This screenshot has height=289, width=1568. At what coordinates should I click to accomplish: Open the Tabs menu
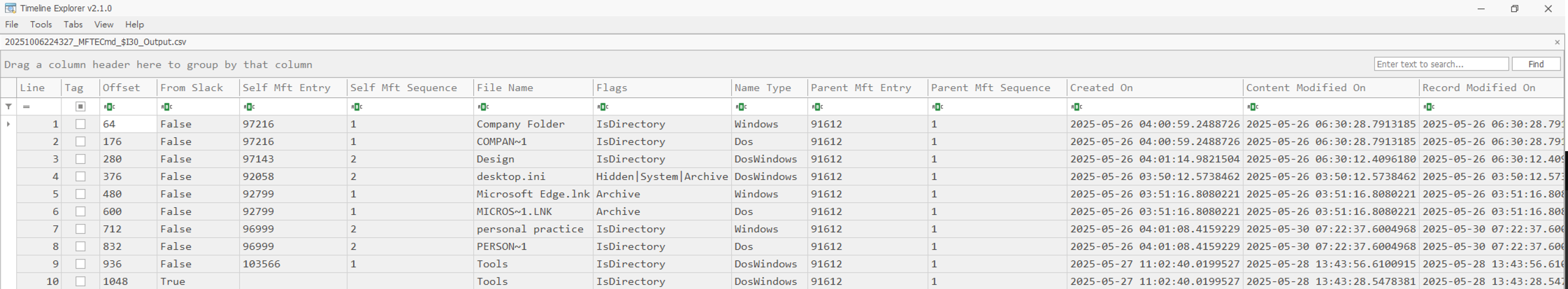click(73, 24)
